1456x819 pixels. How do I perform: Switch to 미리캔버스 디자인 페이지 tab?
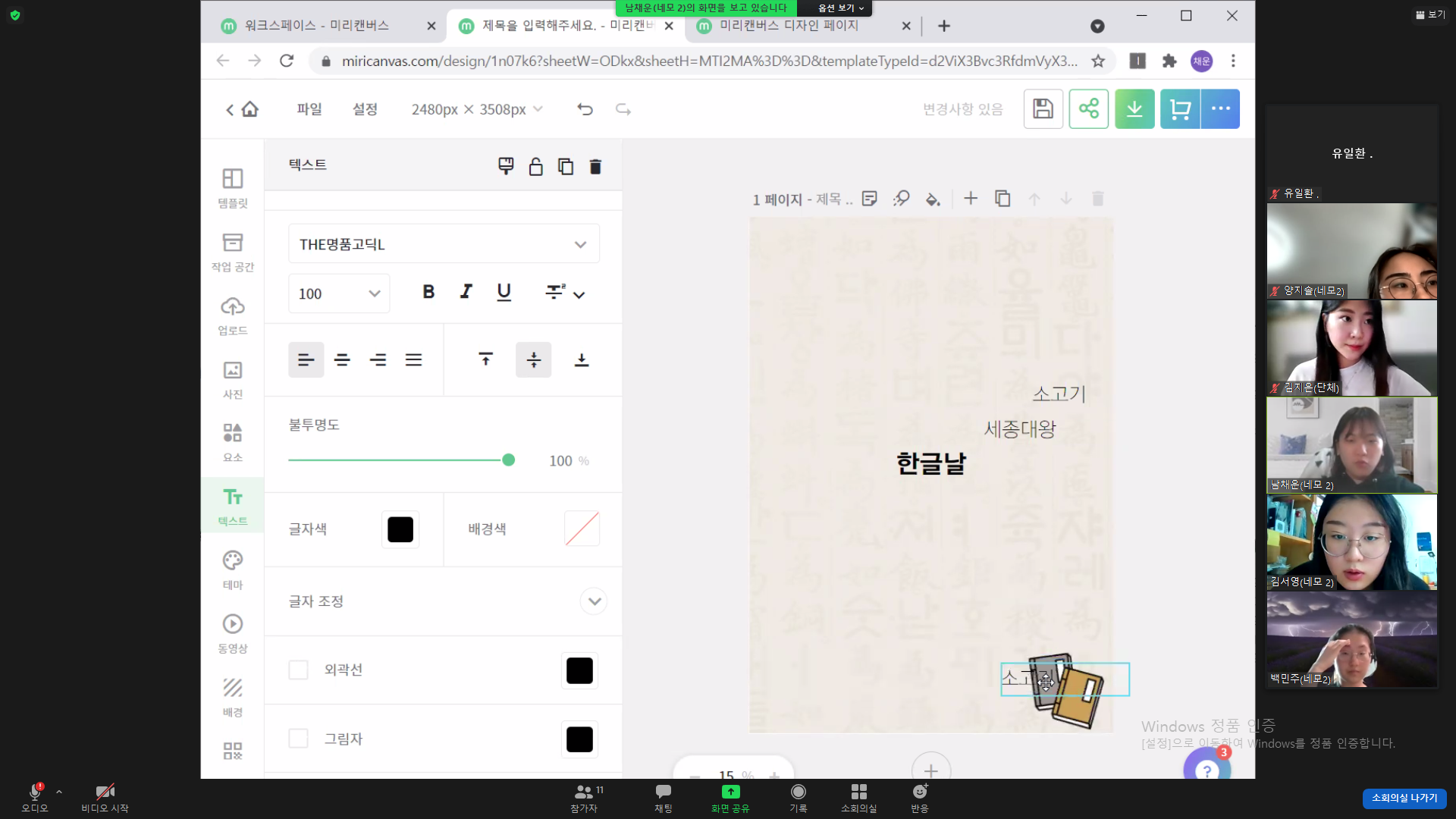click(x=789, y=26)
